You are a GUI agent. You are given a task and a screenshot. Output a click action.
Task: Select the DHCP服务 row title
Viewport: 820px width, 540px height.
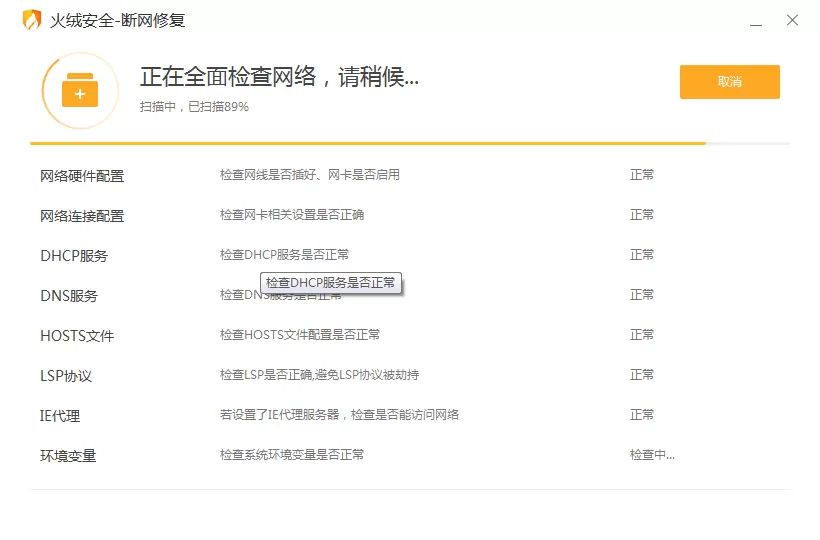[74, 256]
